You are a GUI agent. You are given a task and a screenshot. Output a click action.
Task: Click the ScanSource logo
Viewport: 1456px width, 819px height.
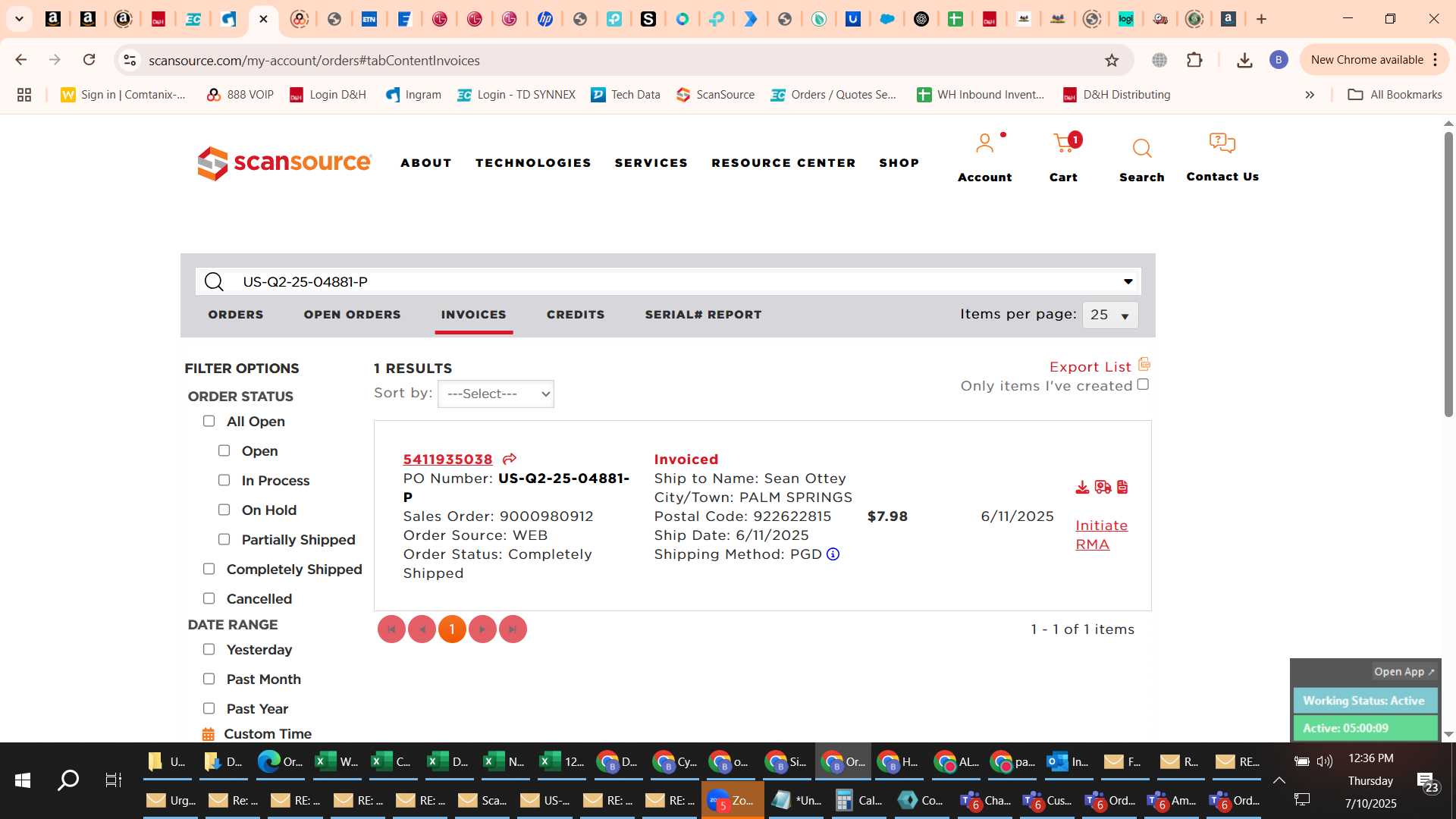284,163
